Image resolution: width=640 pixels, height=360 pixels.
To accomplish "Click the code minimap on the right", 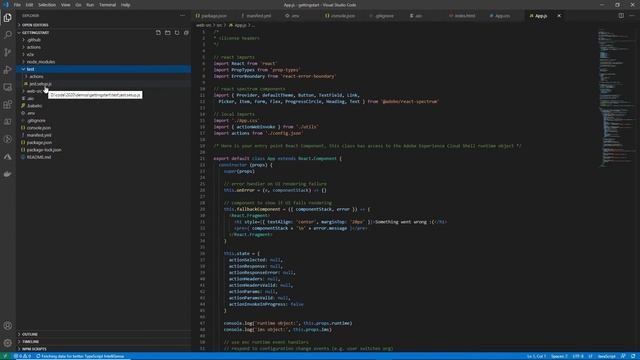I will click(617, 98).
